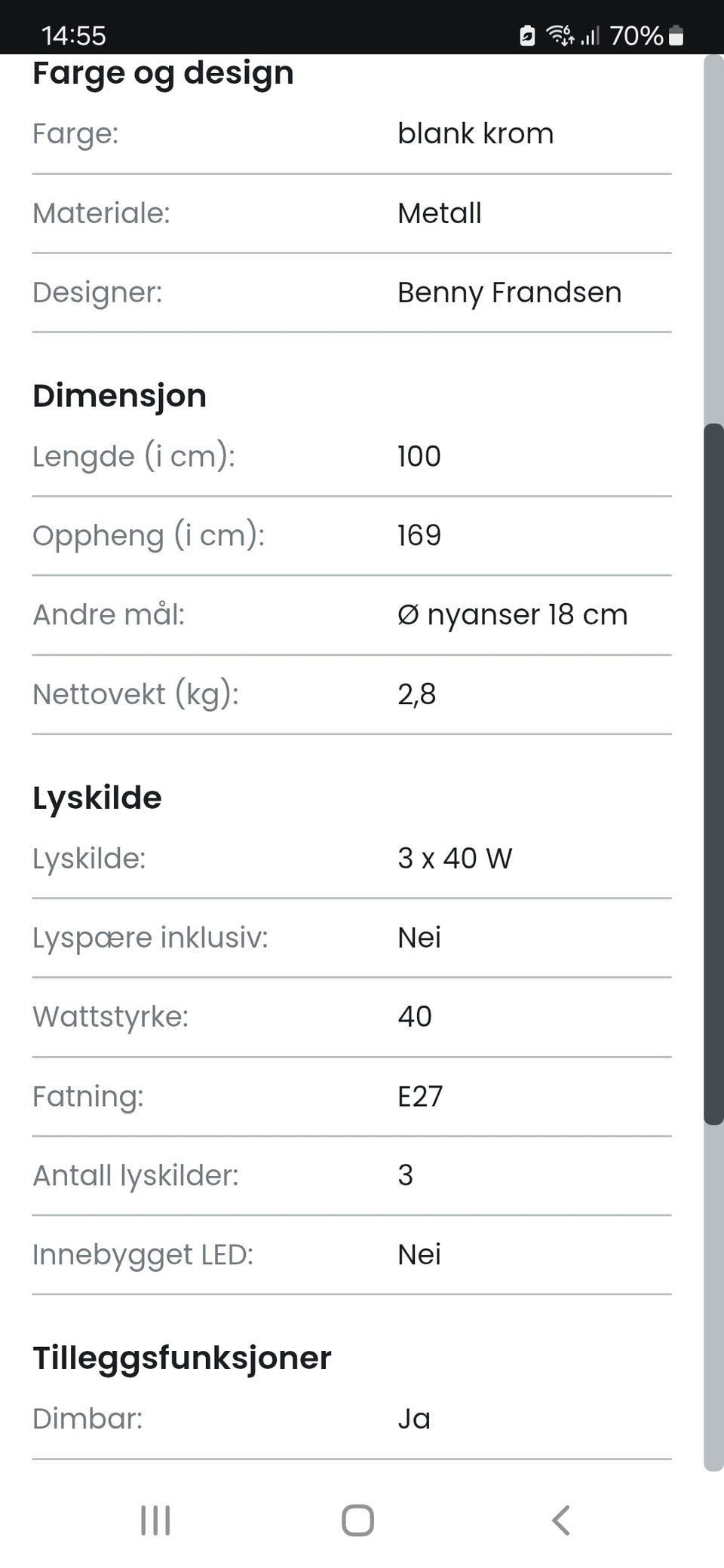The width and height of the screenshot is (724, 1568).
Task: Click the dark scrollbar thumb
Action: pyautogui.click(x=713, y=773)
